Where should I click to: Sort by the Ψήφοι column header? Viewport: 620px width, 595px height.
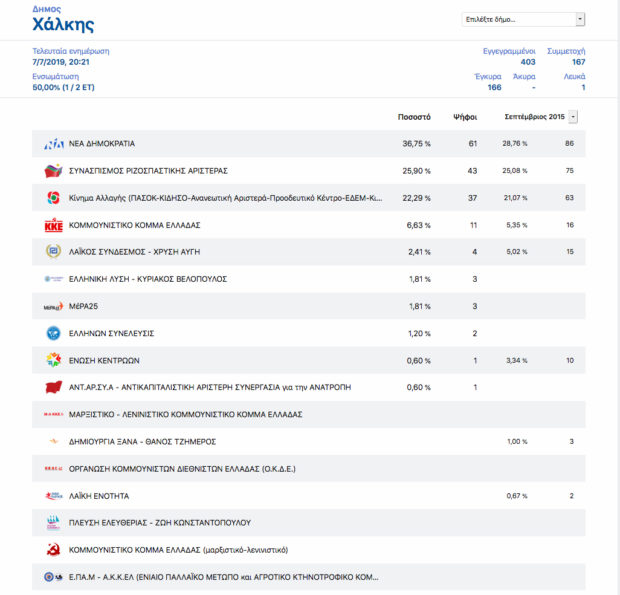pyautogui.click(x=465, y=117)
